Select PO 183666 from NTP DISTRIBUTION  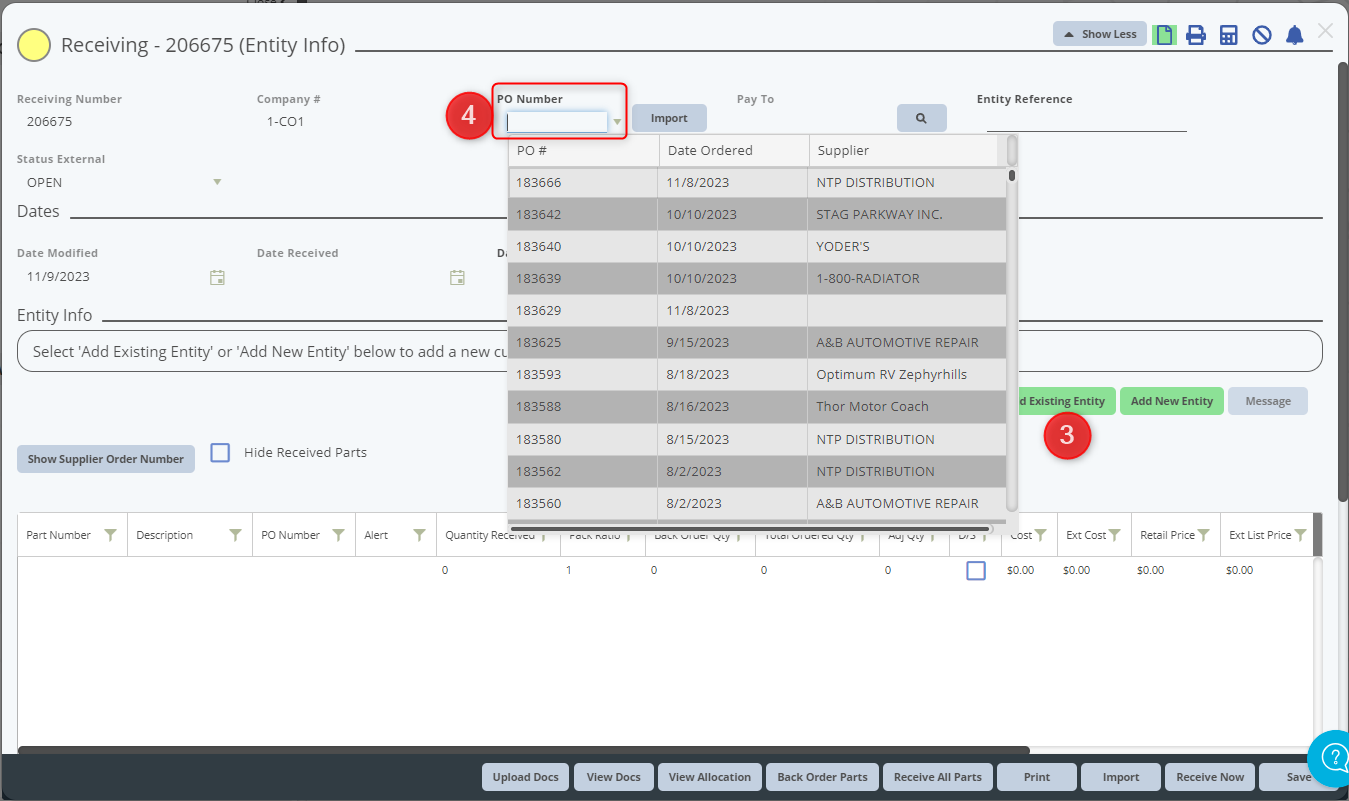point(757,183)
